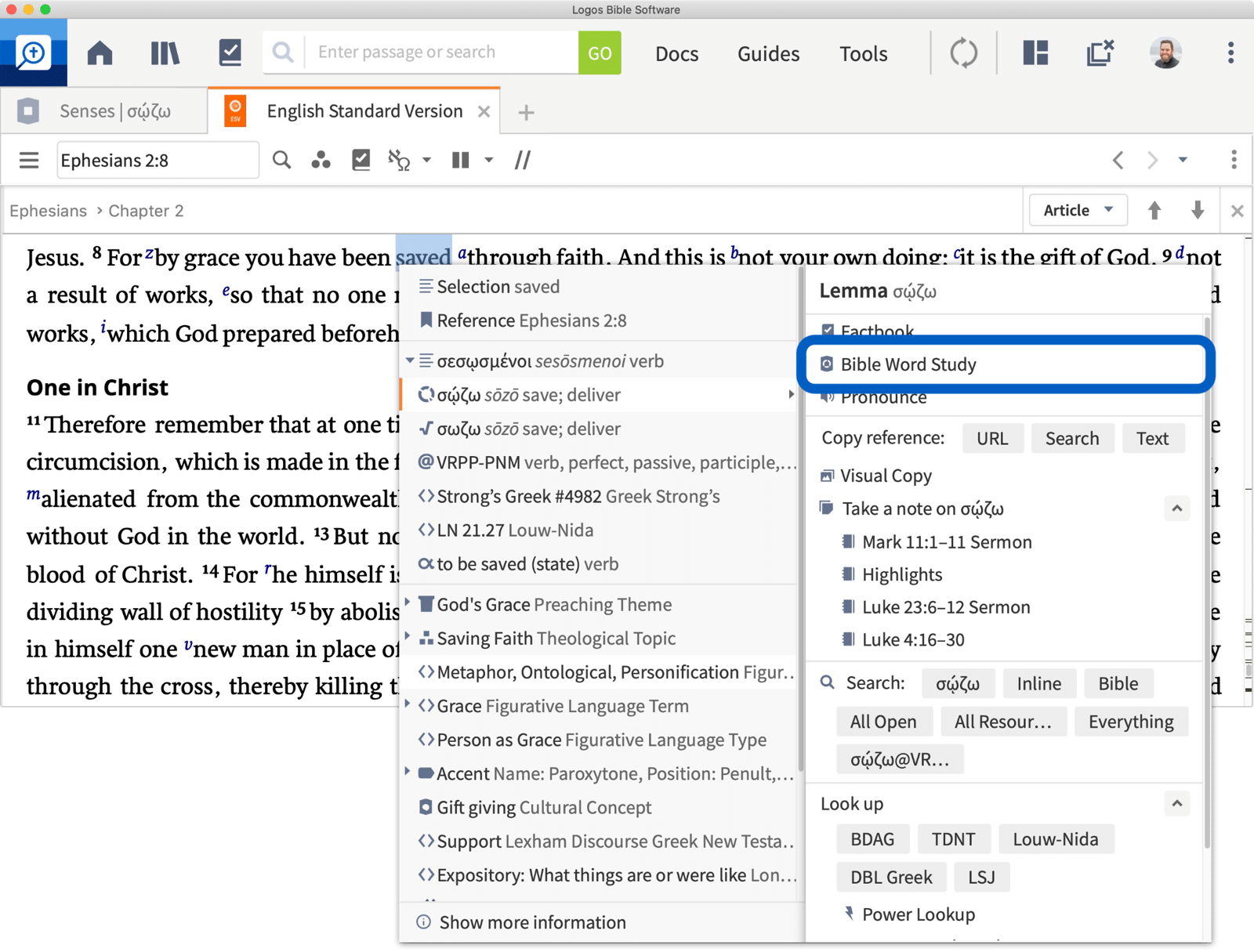Image resolution: width=1254 pixels, height=952 pixels.
Task: Select Bible Word Study menu item
Action: point(1006,364)
